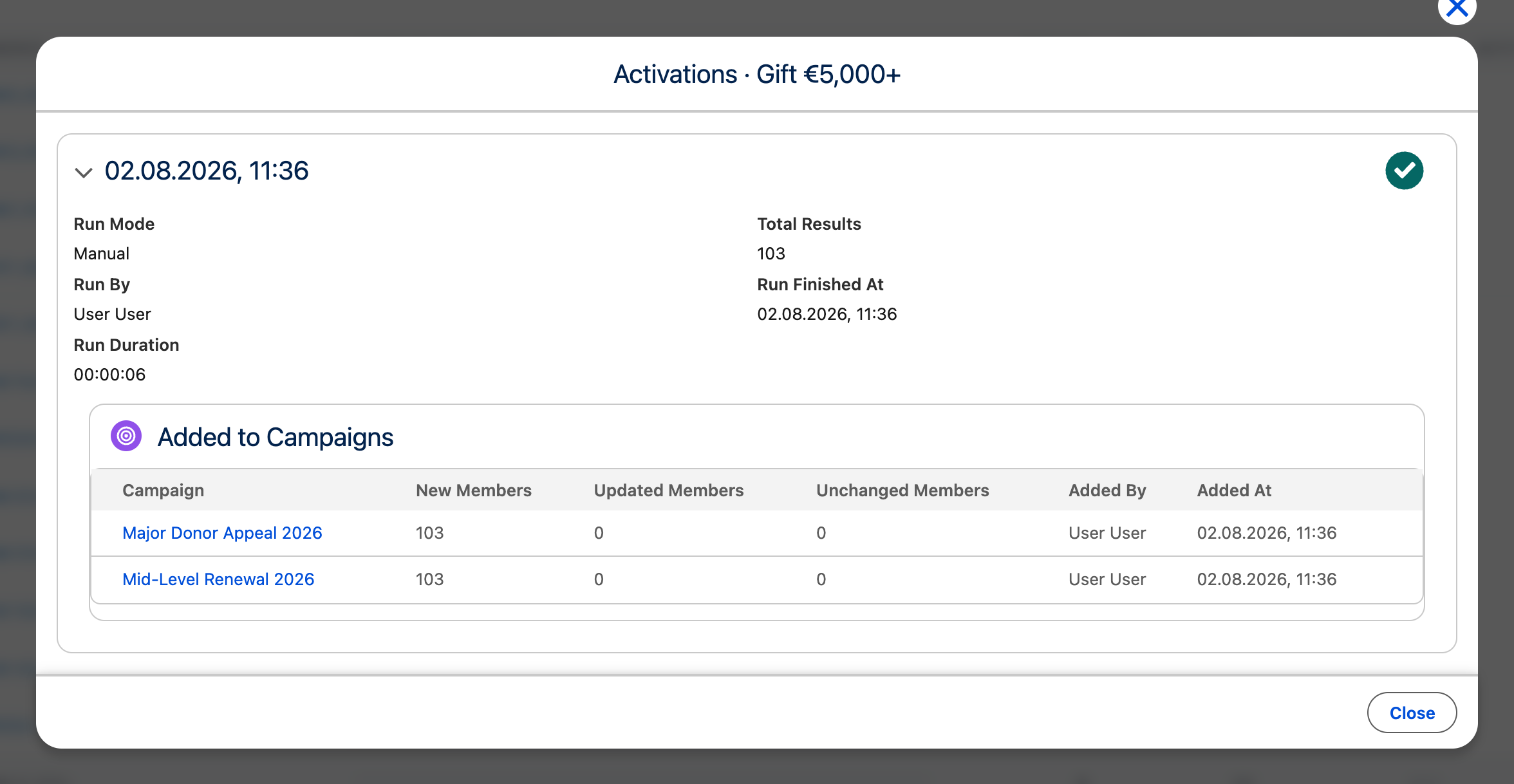The height and width of the screenshot is (784, 1514).
Task: Click the Run Finished At timestamp value
Action: (x=827, y=314)
